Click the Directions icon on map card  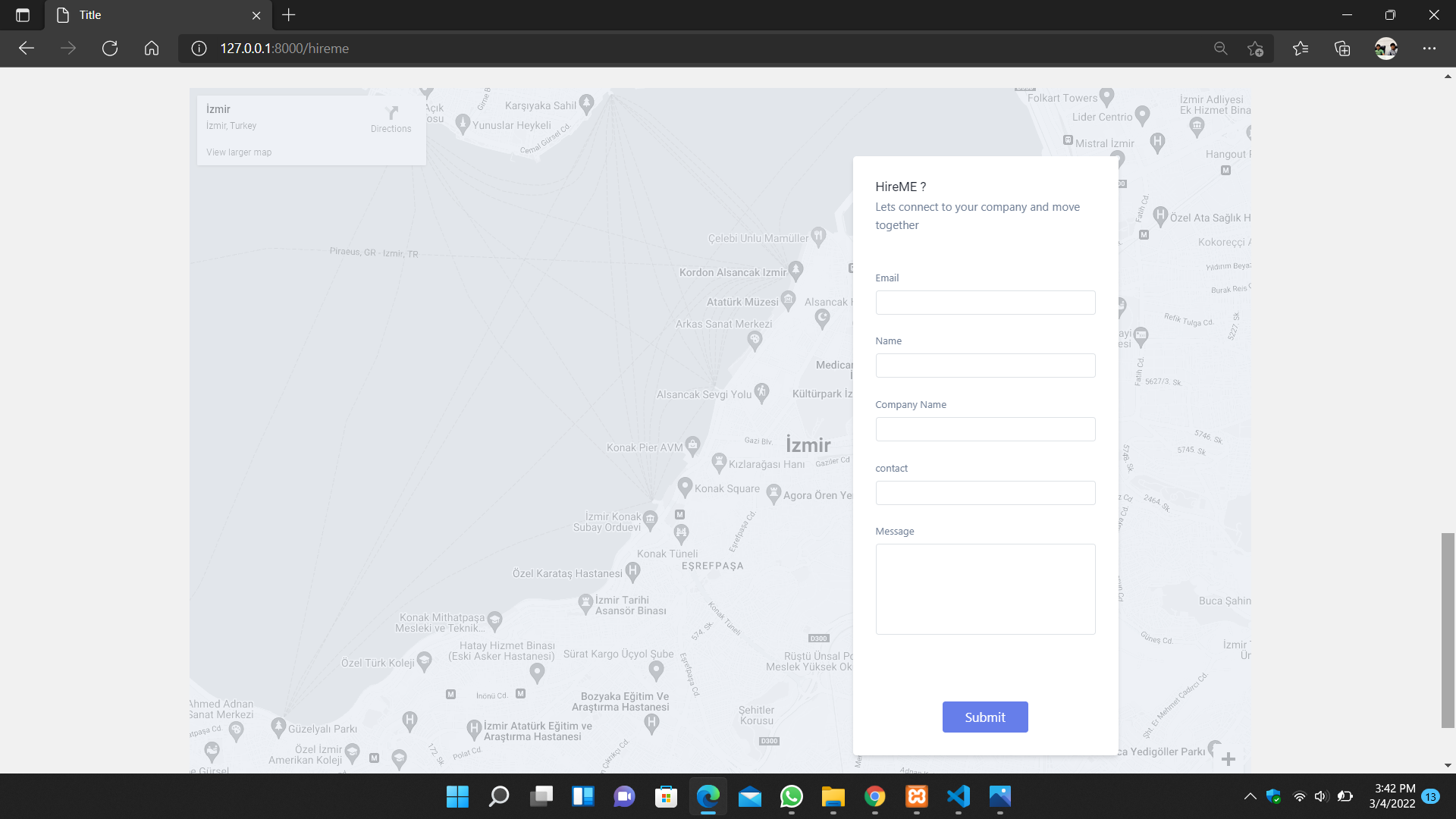(391, 113)
